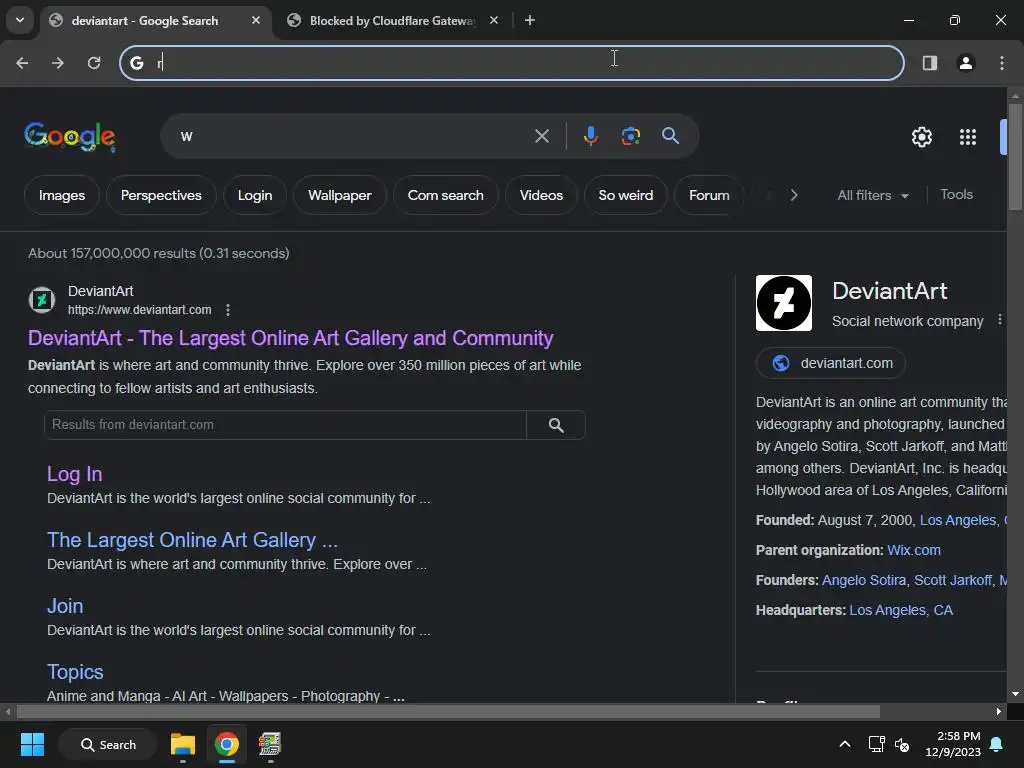1024x768 pixels.
Task: Click the Results from deviantart.com search field
Action: [285, 425]
